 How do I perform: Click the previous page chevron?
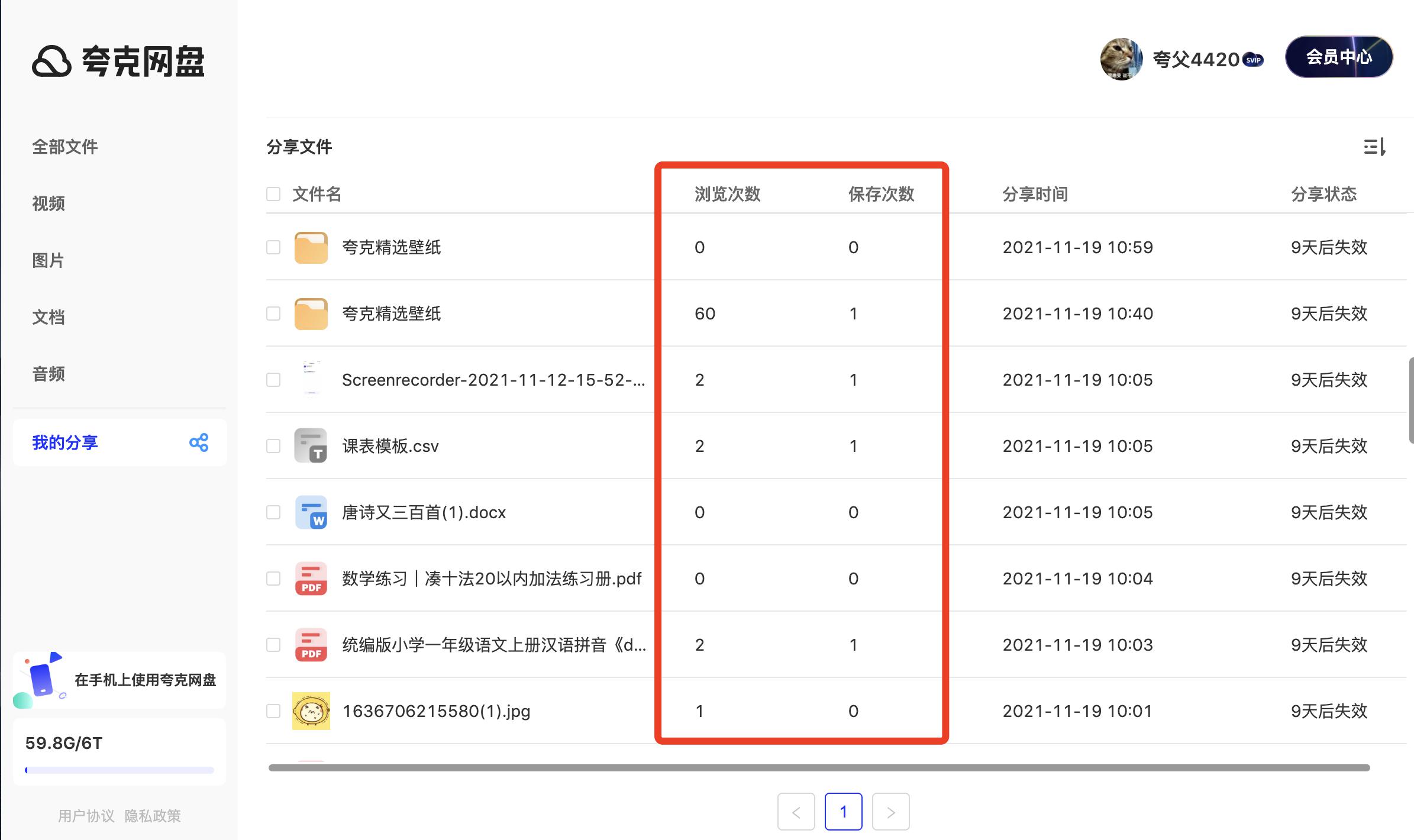pos(796,812)
